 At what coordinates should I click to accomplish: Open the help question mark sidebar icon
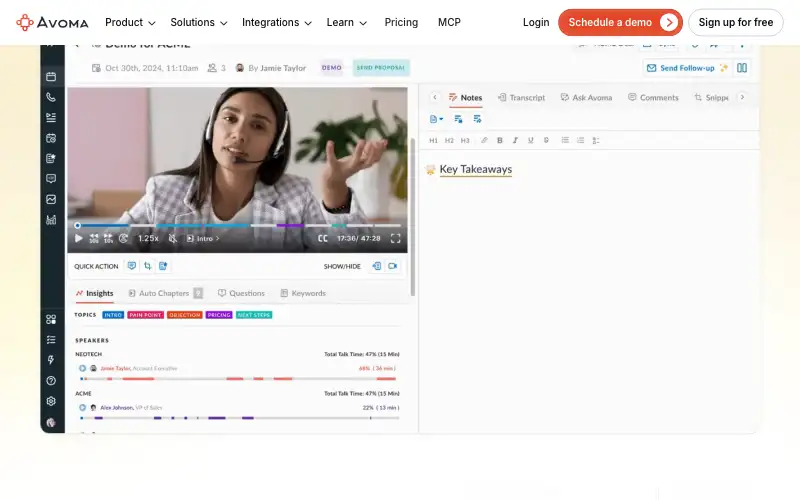[x=51, y=381]
